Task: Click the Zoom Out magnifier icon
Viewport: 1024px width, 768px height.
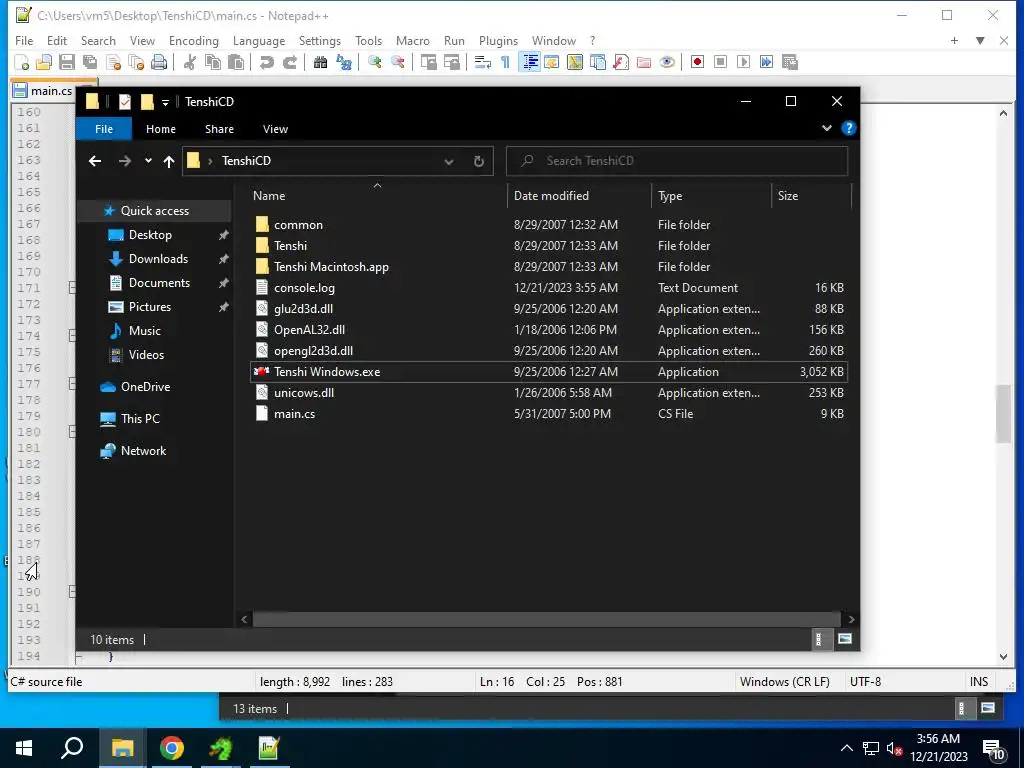Action: (397, 62)
